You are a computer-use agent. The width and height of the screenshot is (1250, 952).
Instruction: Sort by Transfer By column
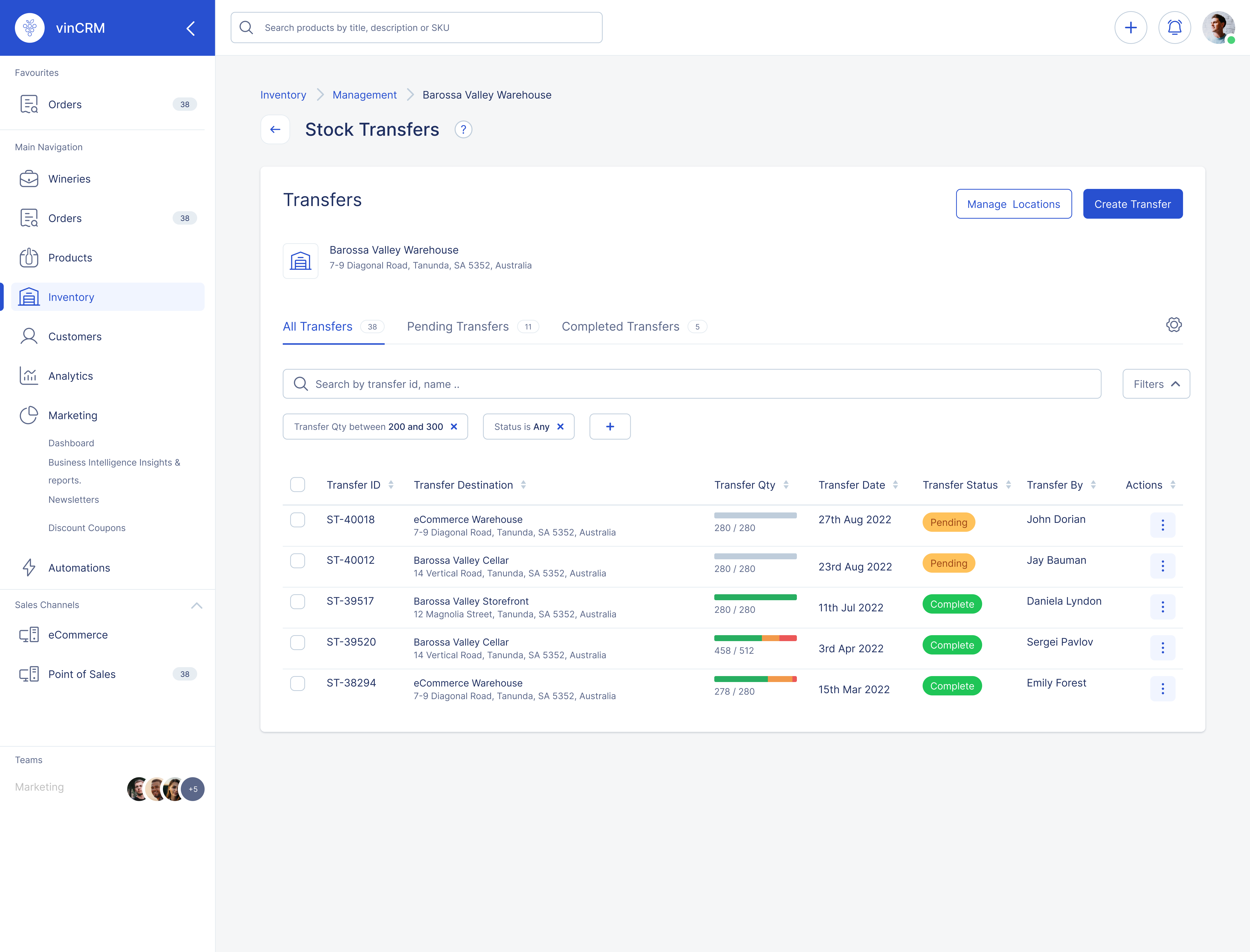1093,485
